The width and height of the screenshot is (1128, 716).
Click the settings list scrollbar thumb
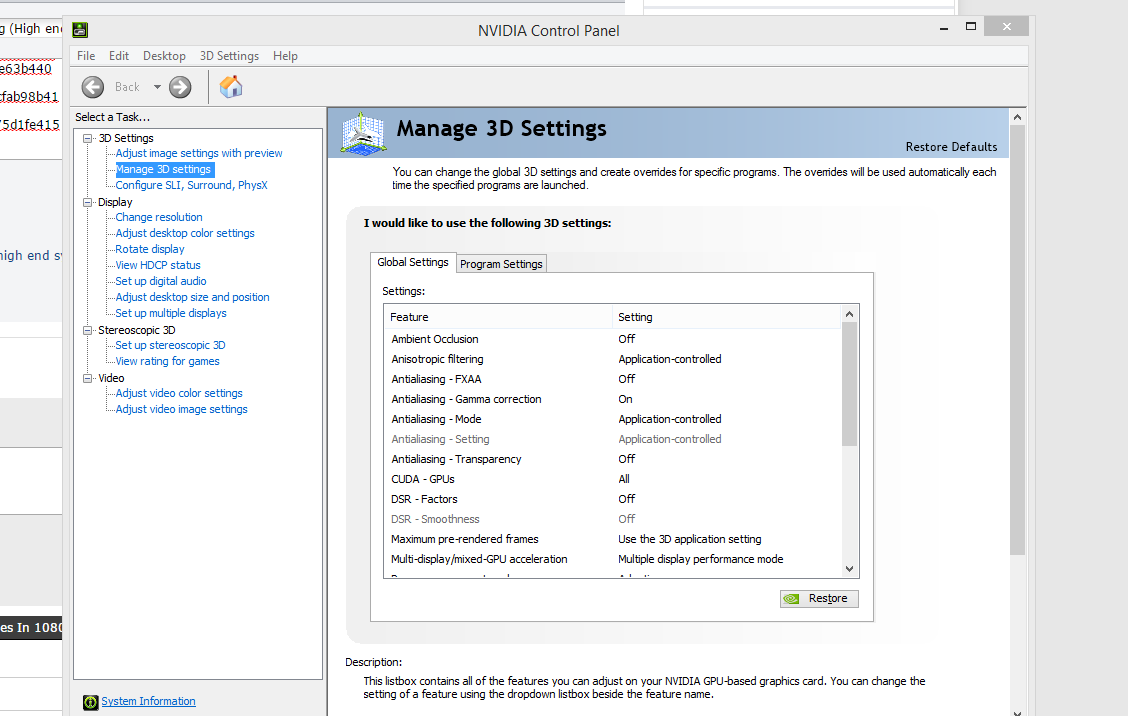click(x=850, y=384)
